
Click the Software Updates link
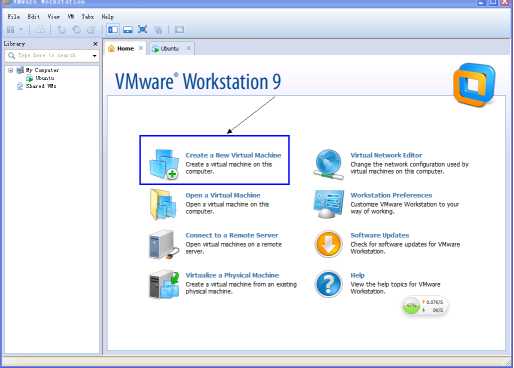(380, 235)
